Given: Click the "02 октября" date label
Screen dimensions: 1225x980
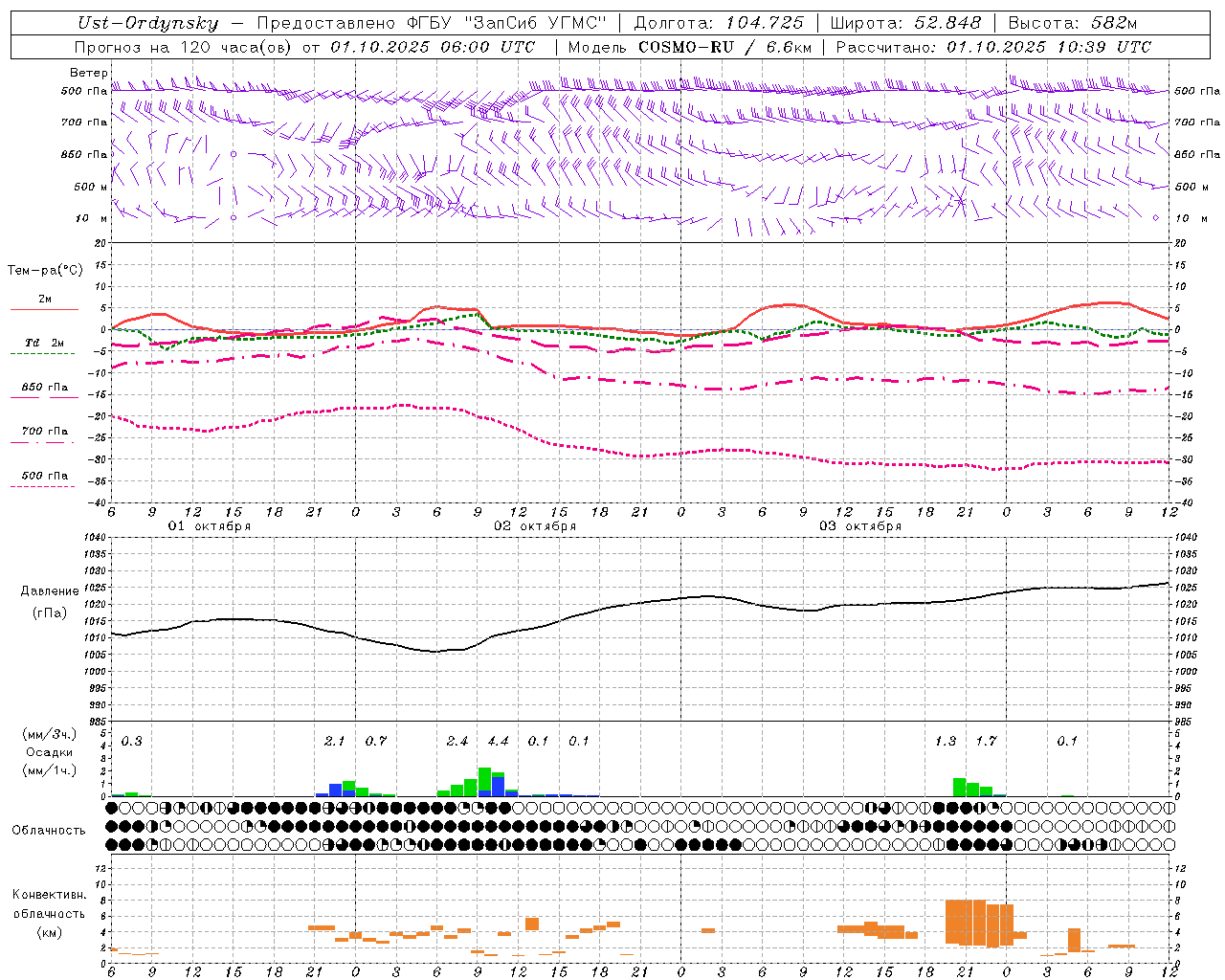Looking at the screenshot, I should 535,526.
